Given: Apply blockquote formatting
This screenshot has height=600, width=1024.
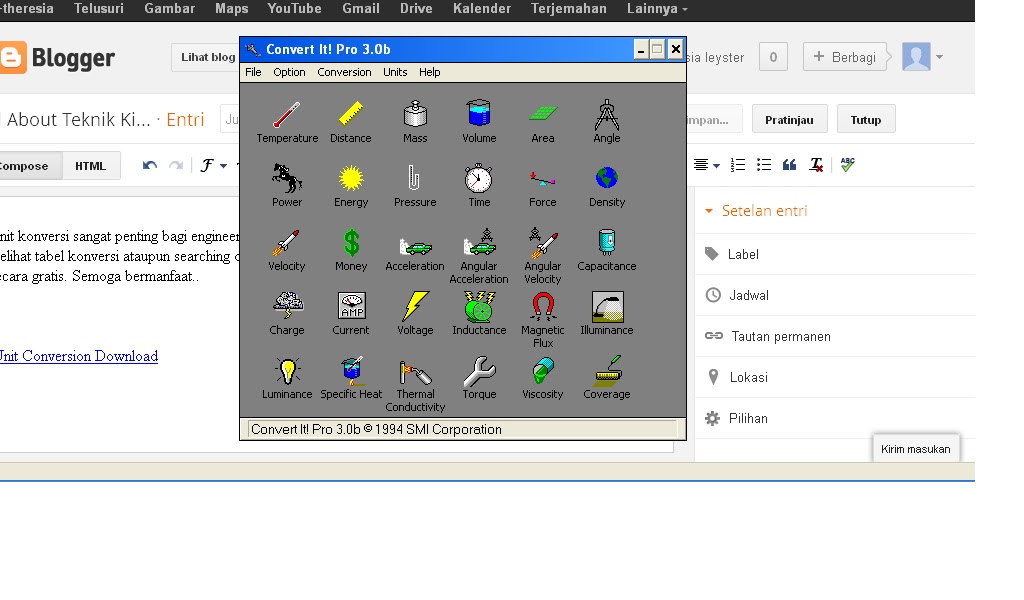Looking at the screenshot, I should 790,165.
